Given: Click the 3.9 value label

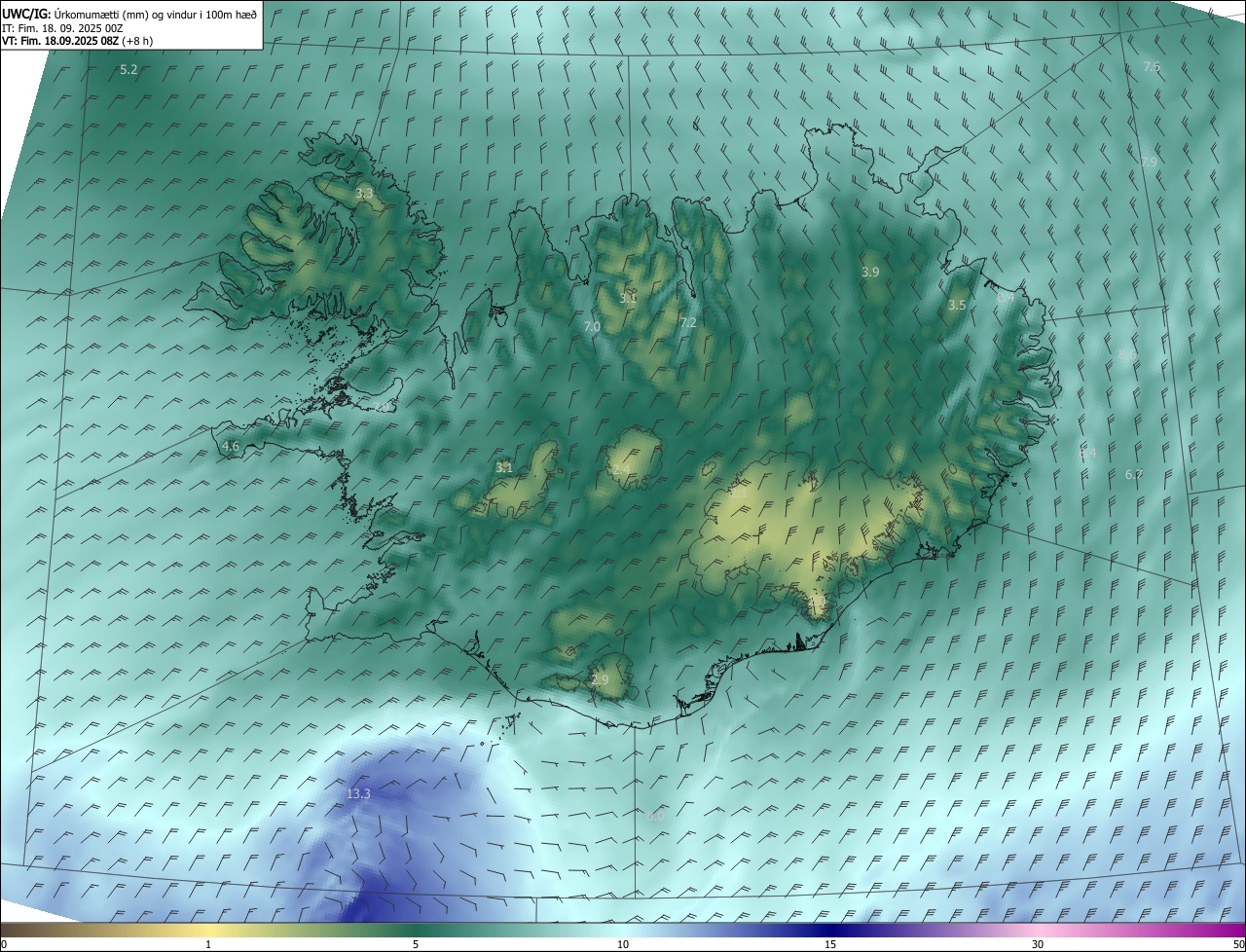Looking at the screenshot, I should (870, 273).
